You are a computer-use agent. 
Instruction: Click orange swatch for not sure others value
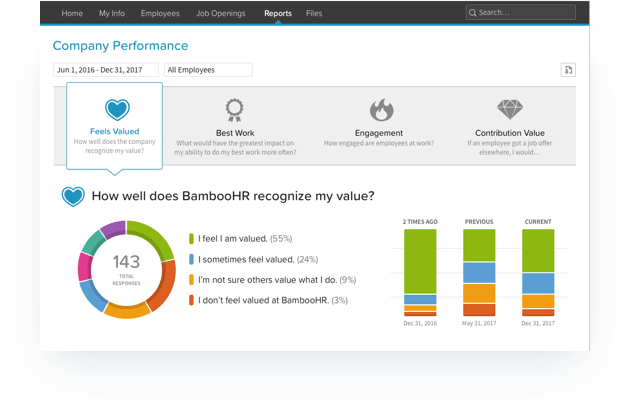[x=191, y=280]
